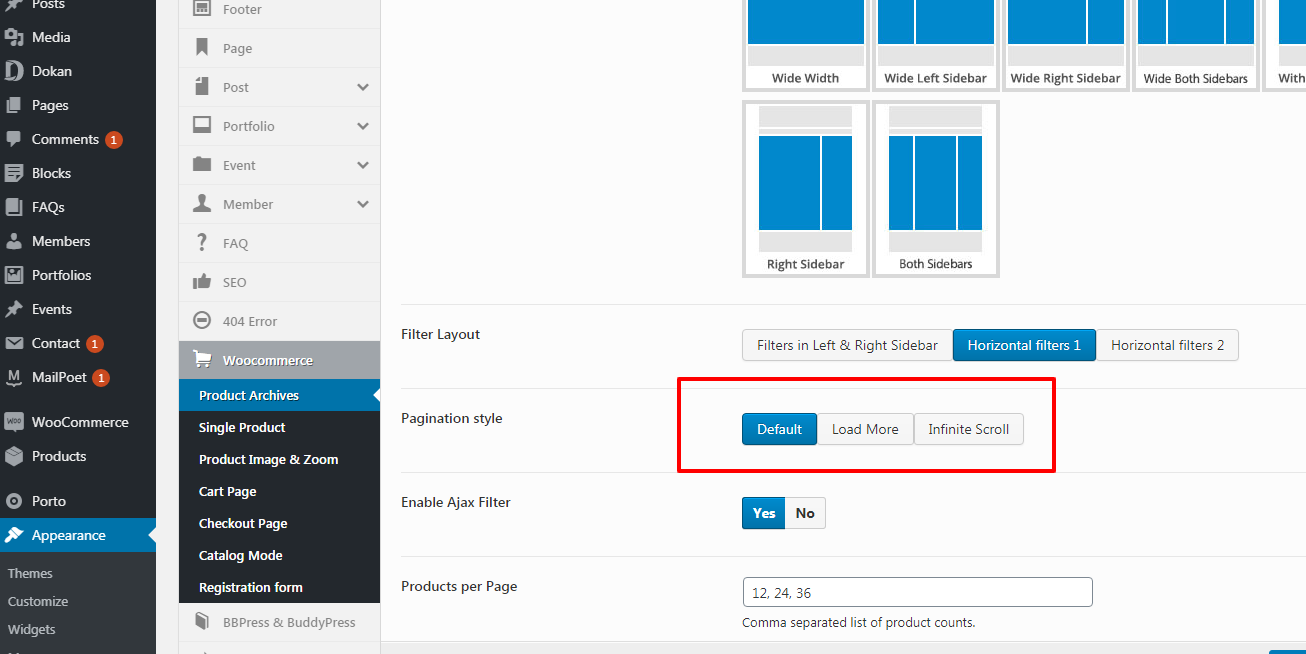
Task: Open the Themes link under Appearance
Action: [30, 573]
